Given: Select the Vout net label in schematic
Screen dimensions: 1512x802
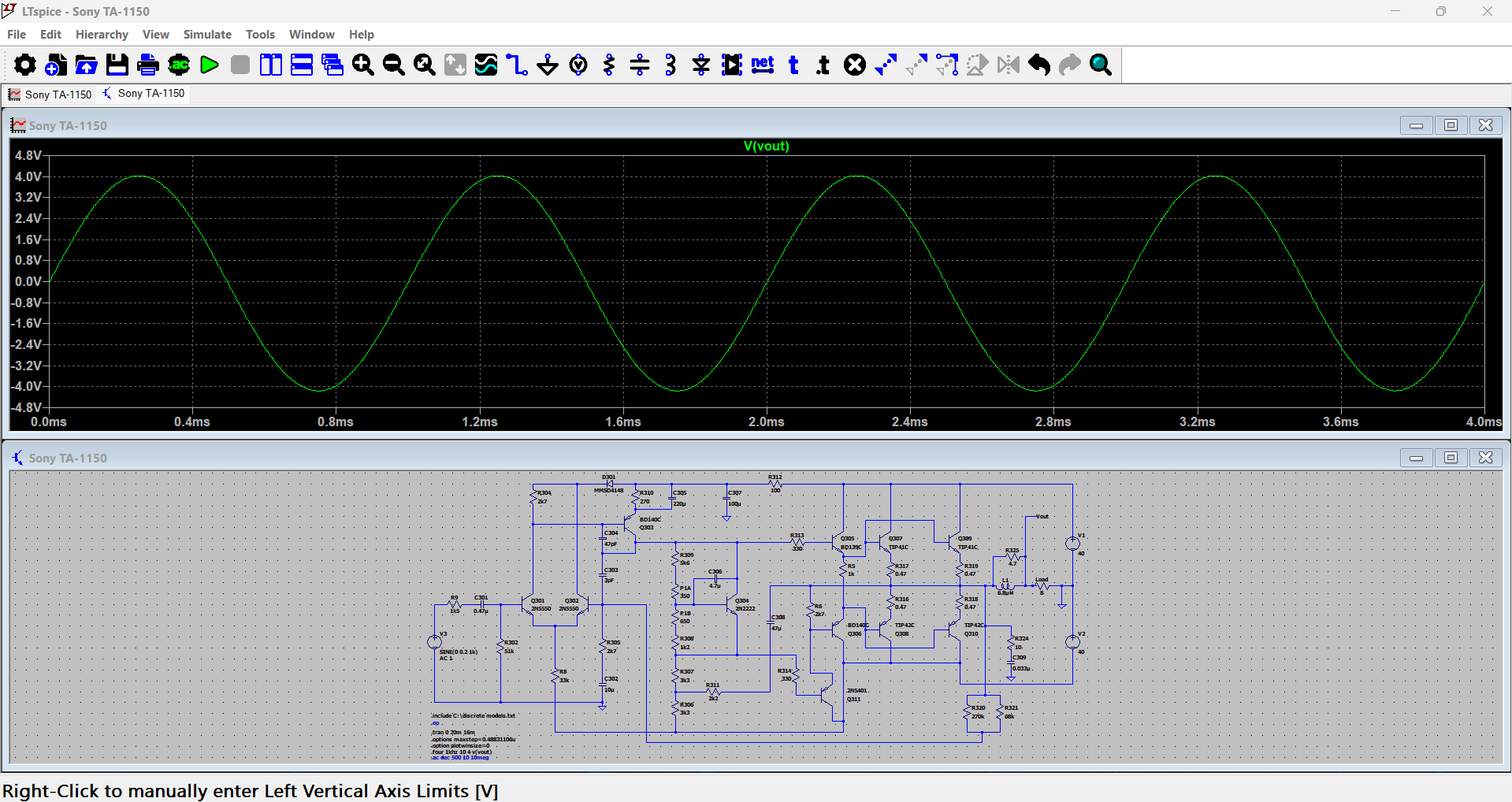Looking at the screenshot, I should pos(1042,516).
